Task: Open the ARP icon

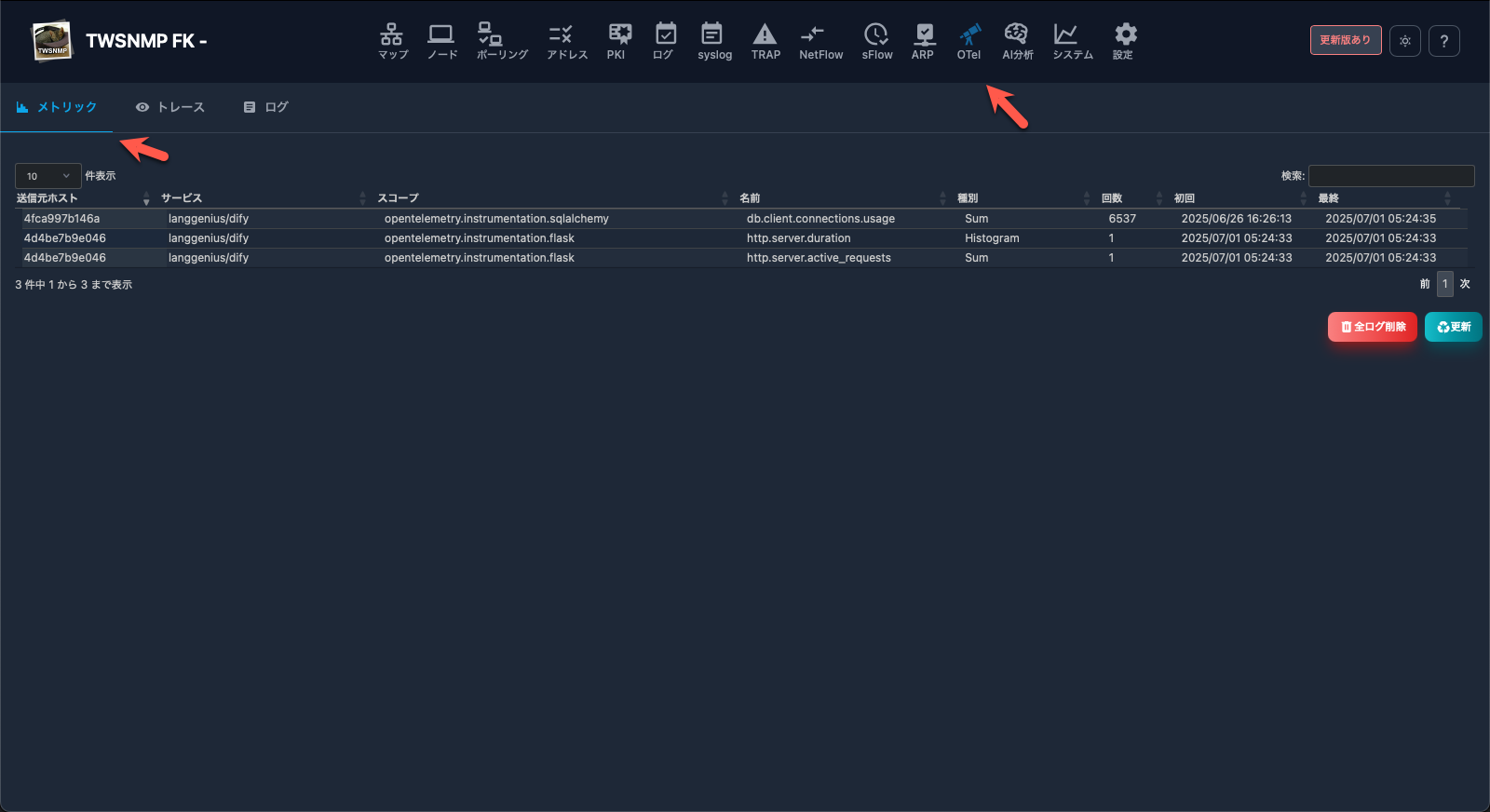Action: tap(923, 41)
